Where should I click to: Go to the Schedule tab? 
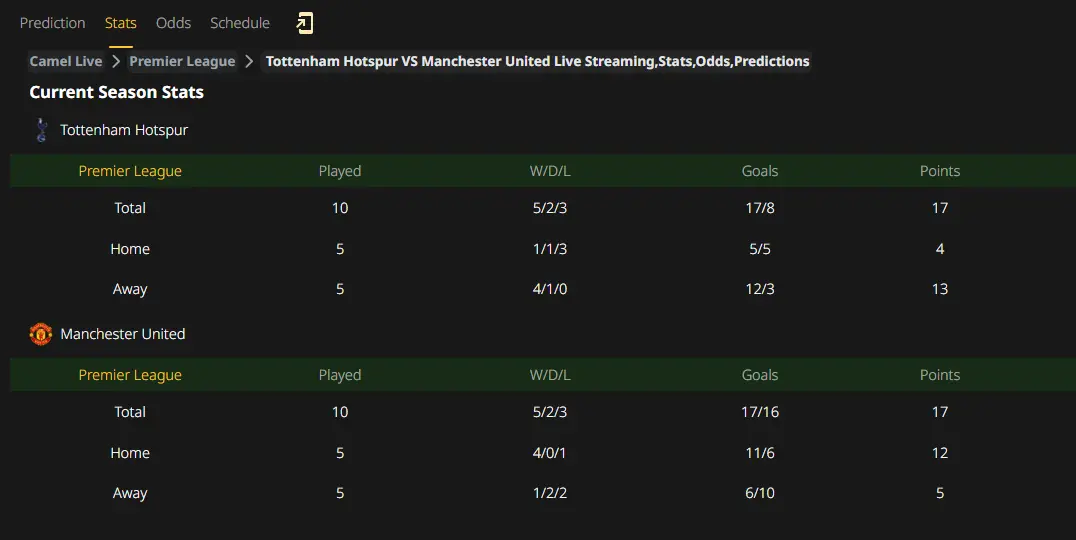(240, 23)
